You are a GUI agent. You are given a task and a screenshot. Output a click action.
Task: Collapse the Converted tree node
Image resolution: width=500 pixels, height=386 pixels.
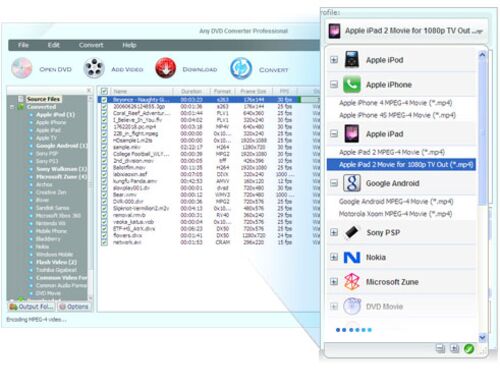click(12, 107)
